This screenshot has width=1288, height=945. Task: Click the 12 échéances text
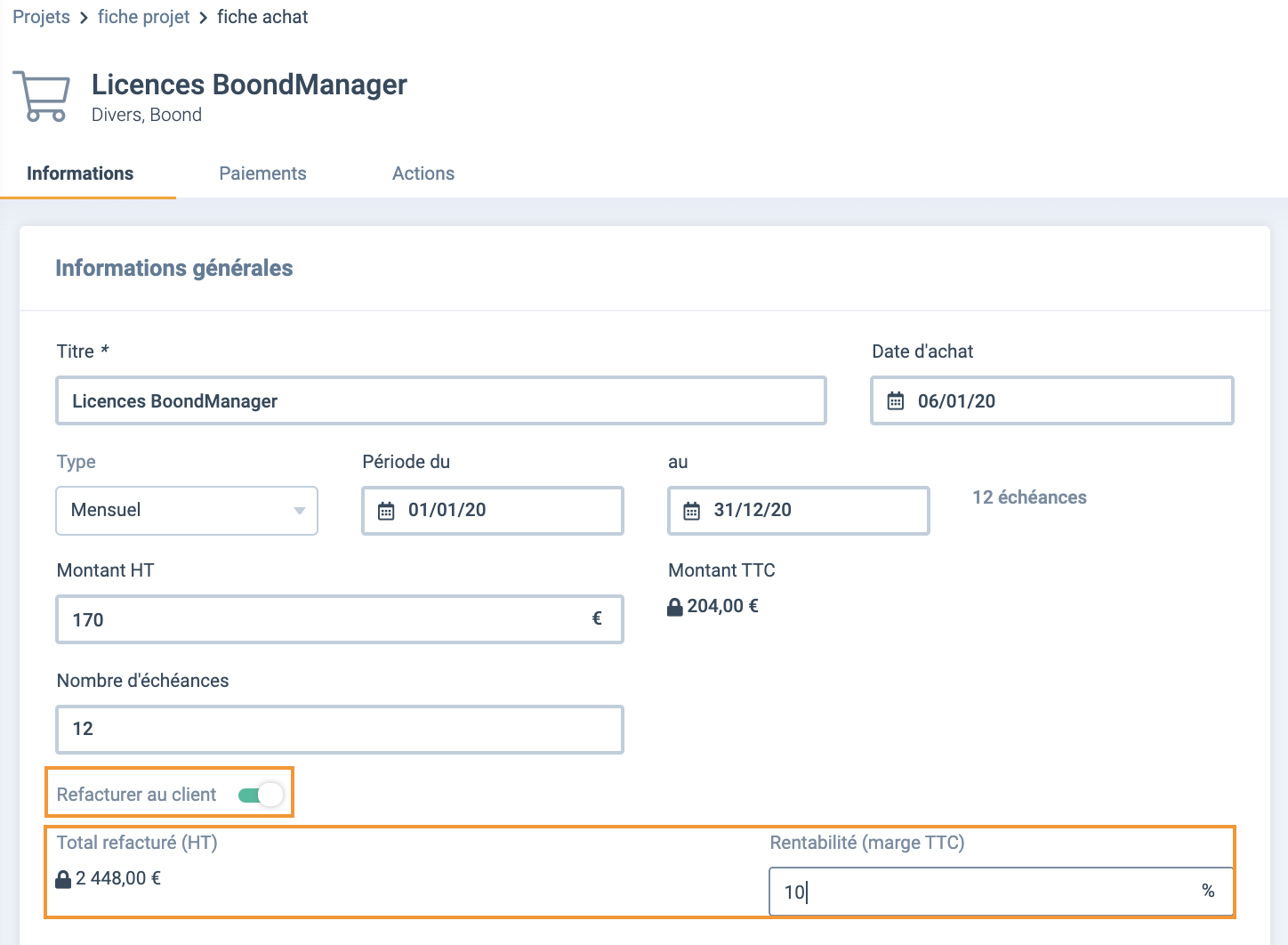(1029, 497)
